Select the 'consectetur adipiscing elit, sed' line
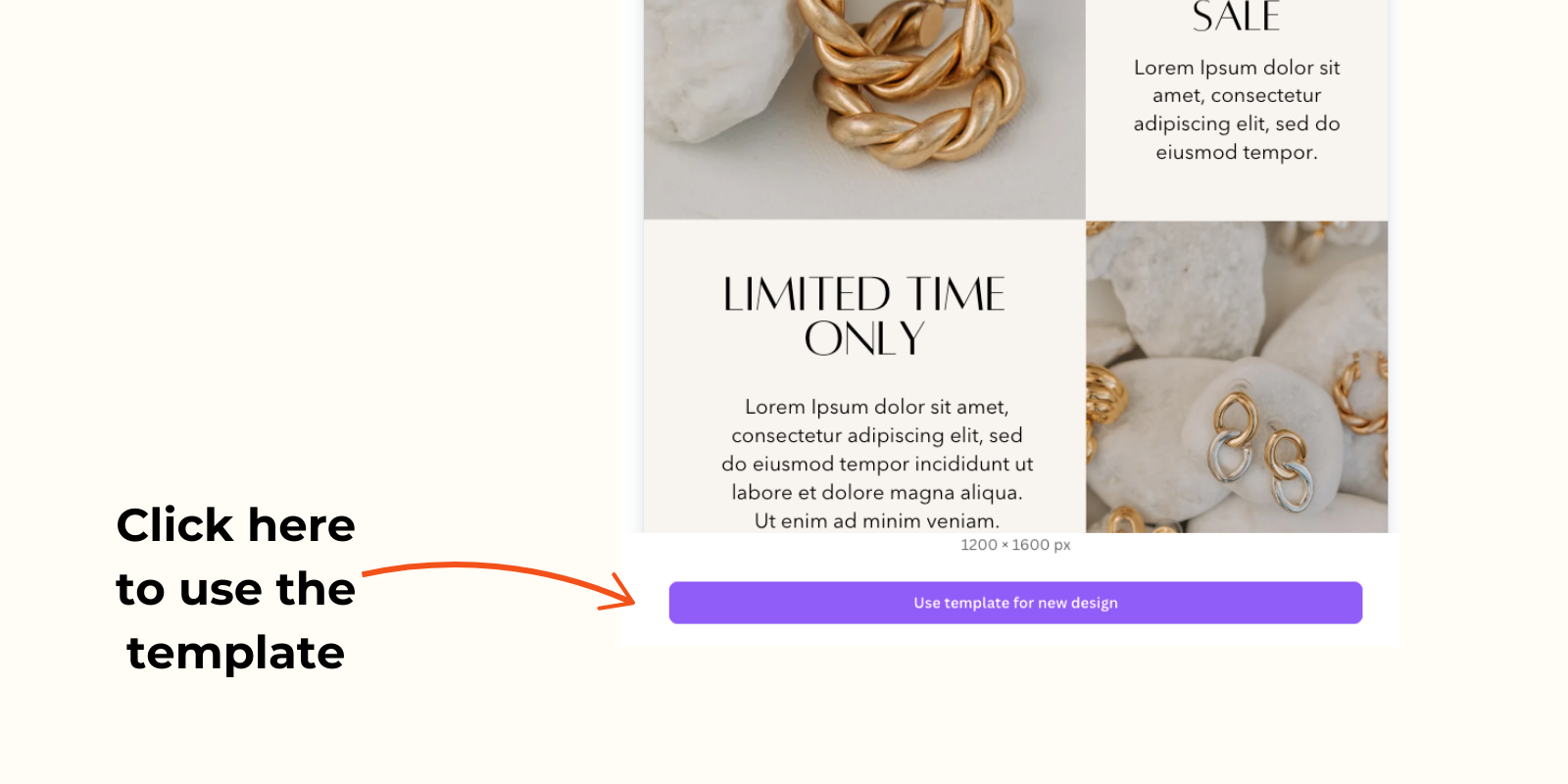This screenshot has height=784, width=1568. coord(877,435)
